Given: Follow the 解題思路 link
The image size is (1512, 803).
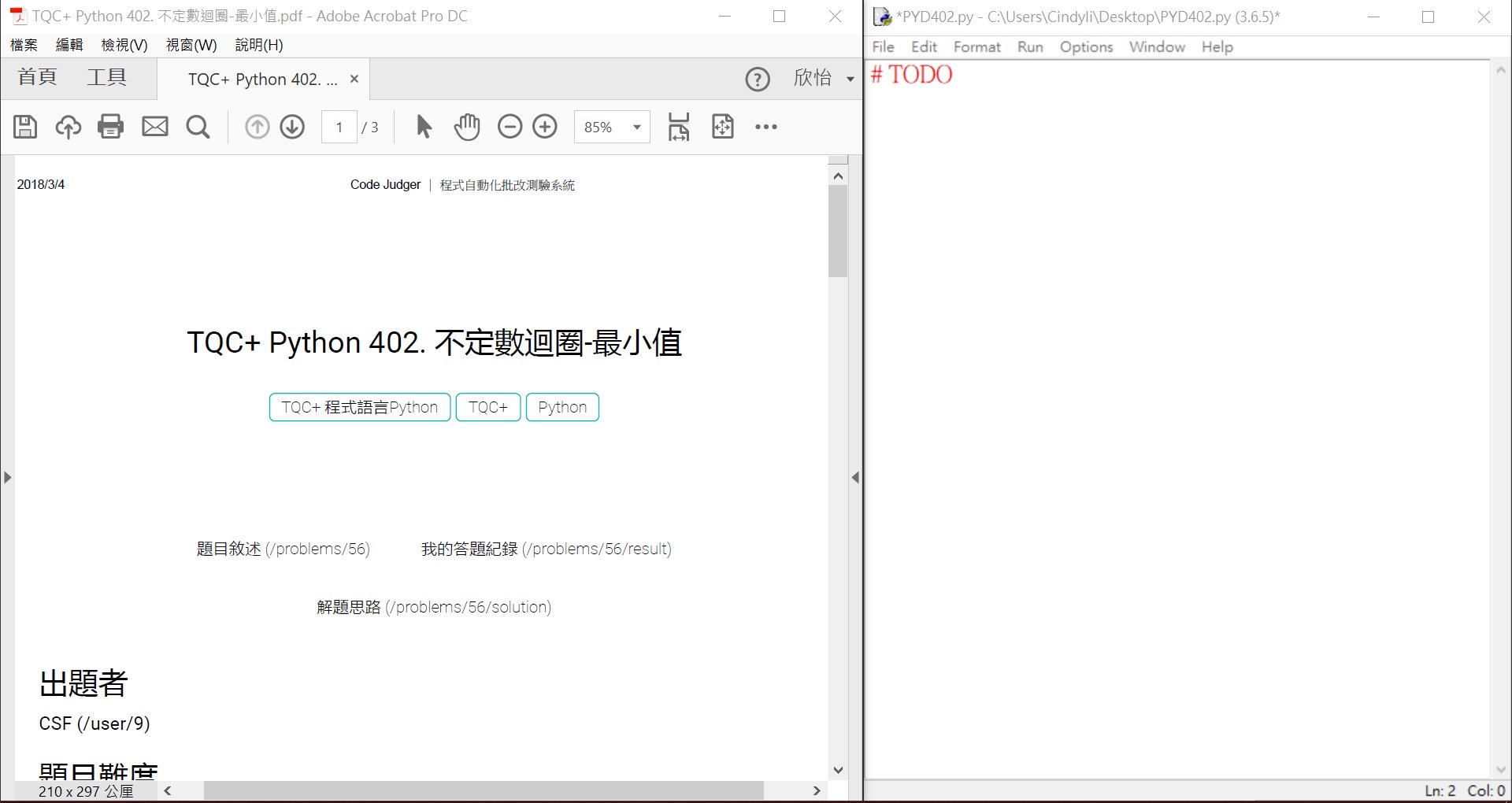Looking at the screenshot, I should [x=434, y=607].
